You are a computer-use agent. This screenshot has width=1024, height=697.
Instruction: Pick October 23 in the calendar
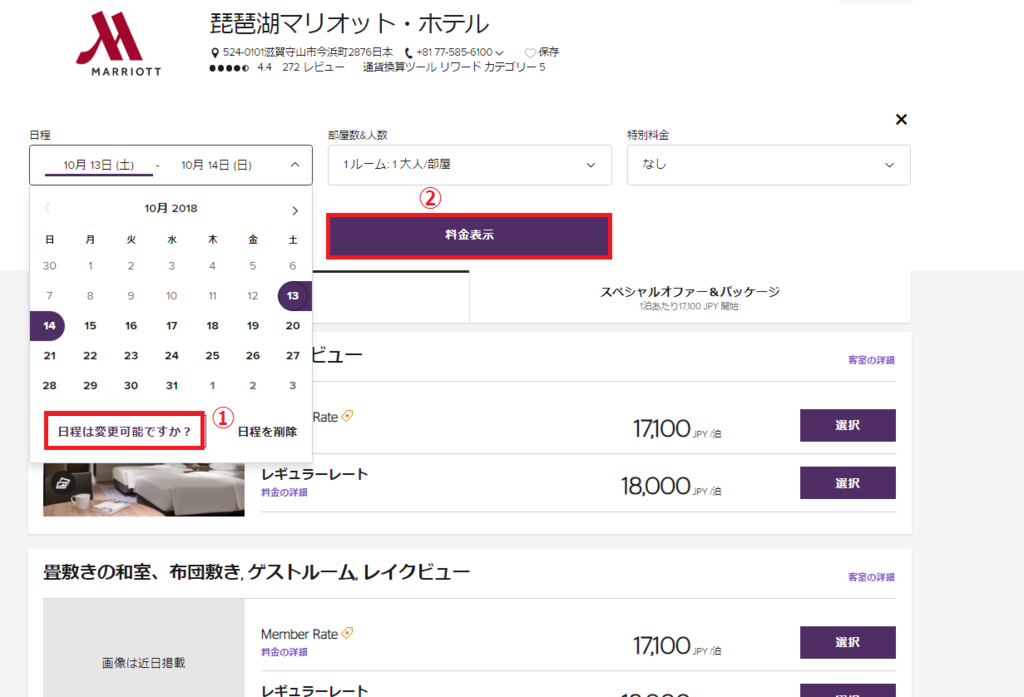click(x=131, y=355)
